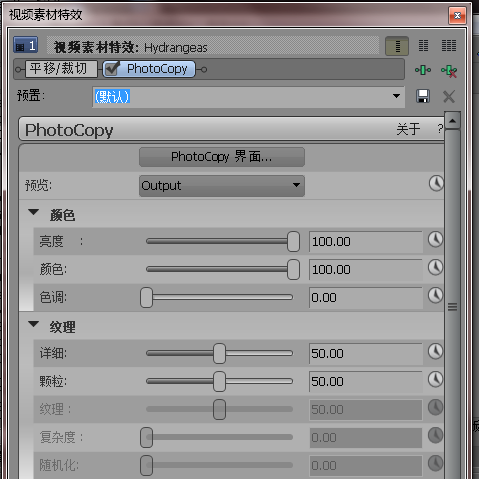Image resolution: width=479 pixels, height=479 pixels.
Task: Collapse the 纹理 section triangle
Action: tap(34, 324)
